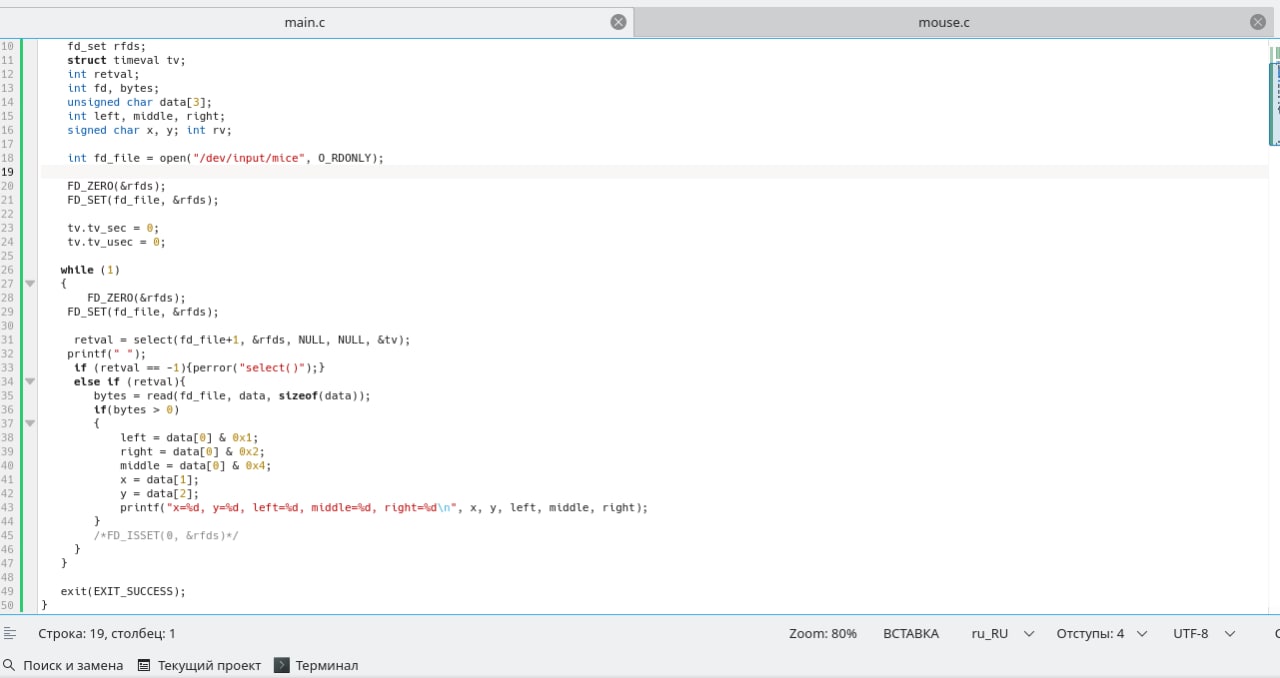The width and height of the screenshot is (1280, 678).
Task: Click the Строка: 19, столбец: 1 position indicator
Action: (106, 633)
